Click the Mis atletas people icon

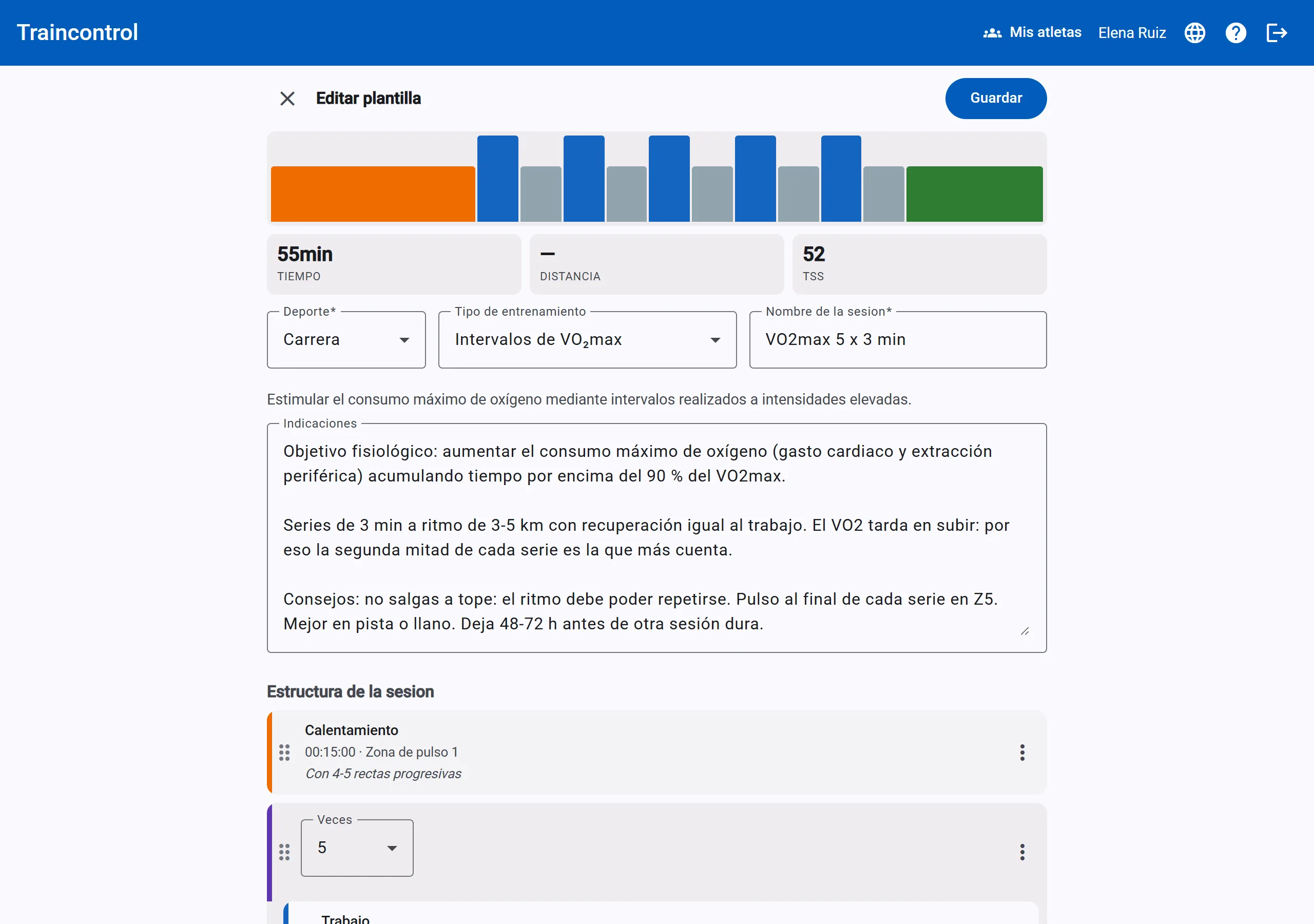(x=992, y=33)
